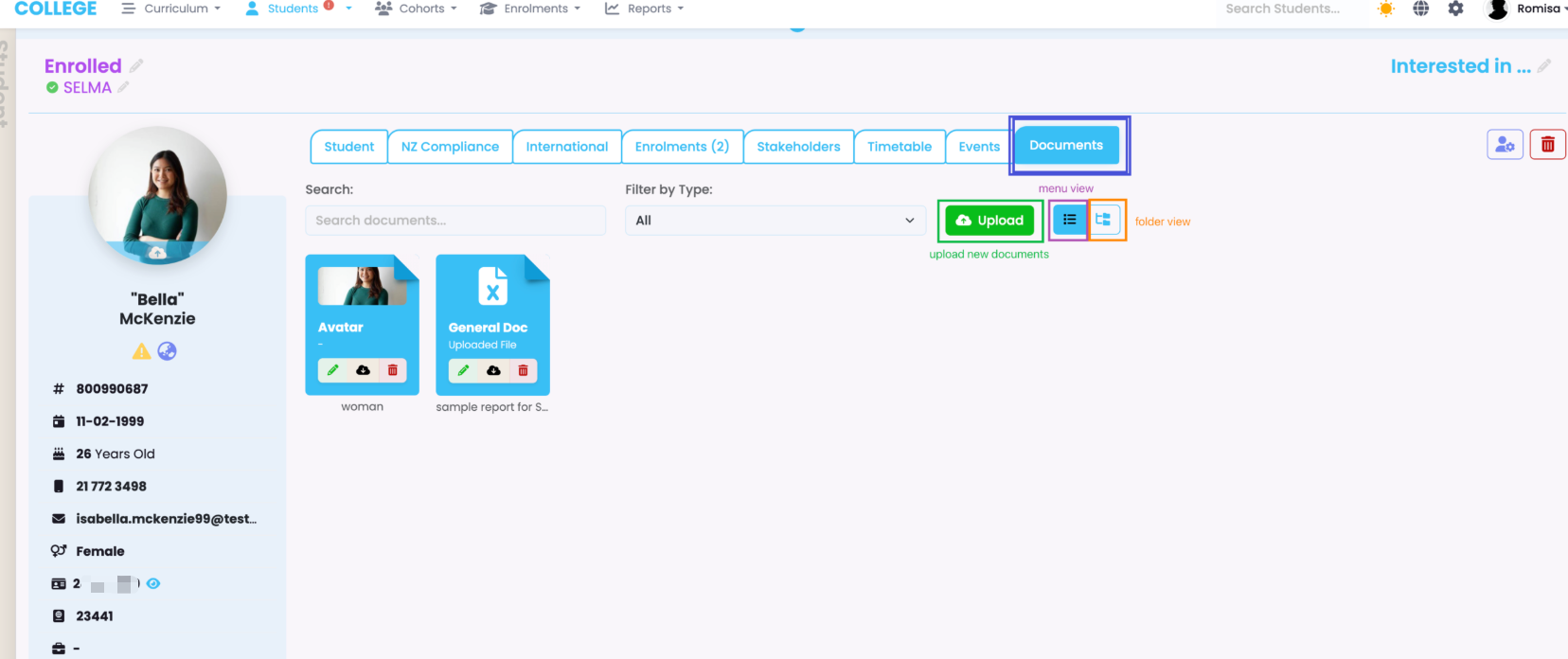Switch to menu list view
1568x659 pixels.
[1069, 220]
